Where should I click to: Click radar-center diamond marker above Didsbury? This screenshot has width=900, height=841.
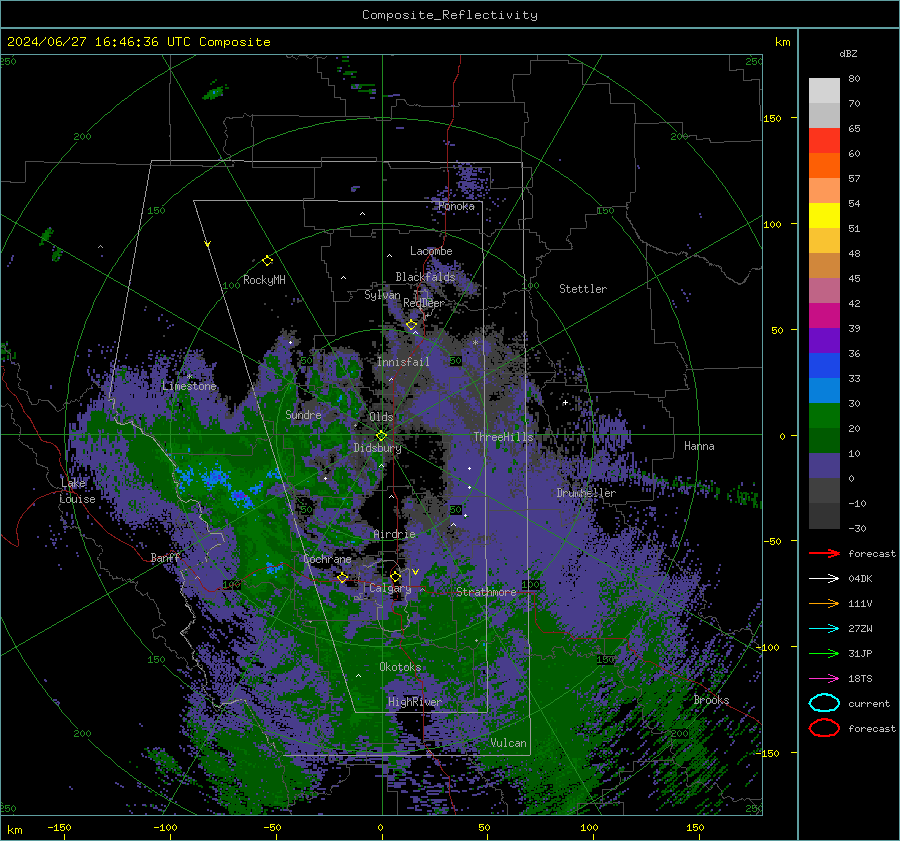coord(382,435)
